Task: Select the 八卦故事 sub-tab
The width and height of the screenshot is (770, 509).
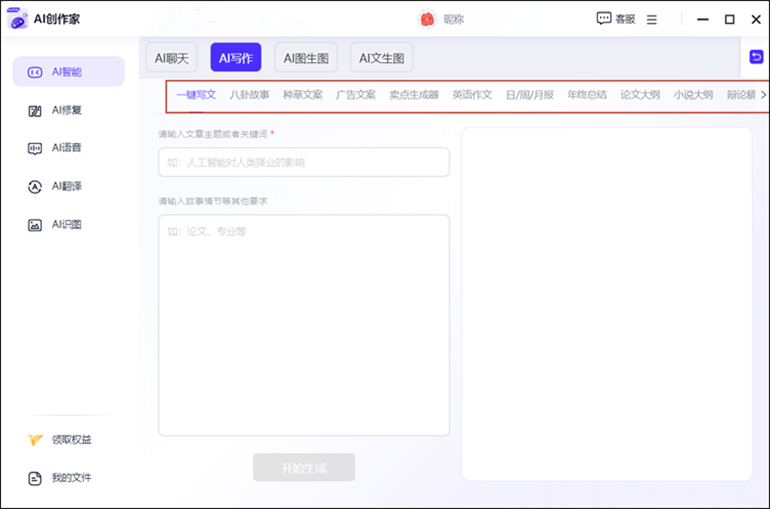Action: pyautogui.click(x=249, y=95)
